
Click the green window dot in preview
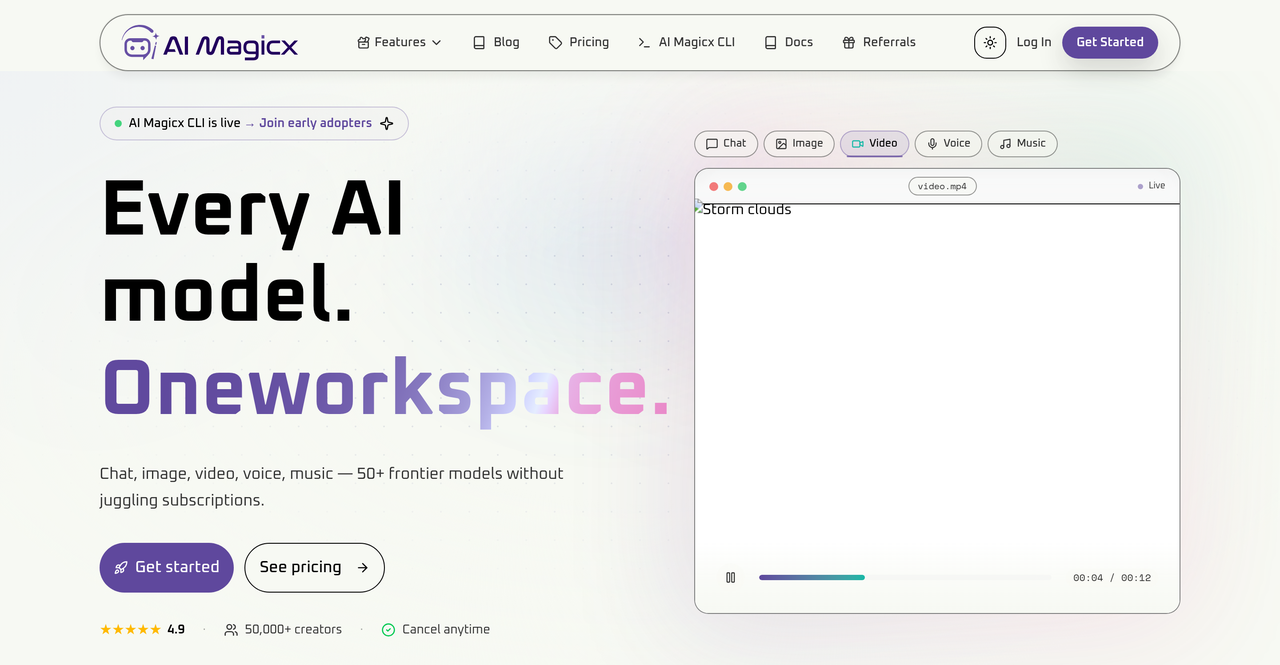coord(742,186)
